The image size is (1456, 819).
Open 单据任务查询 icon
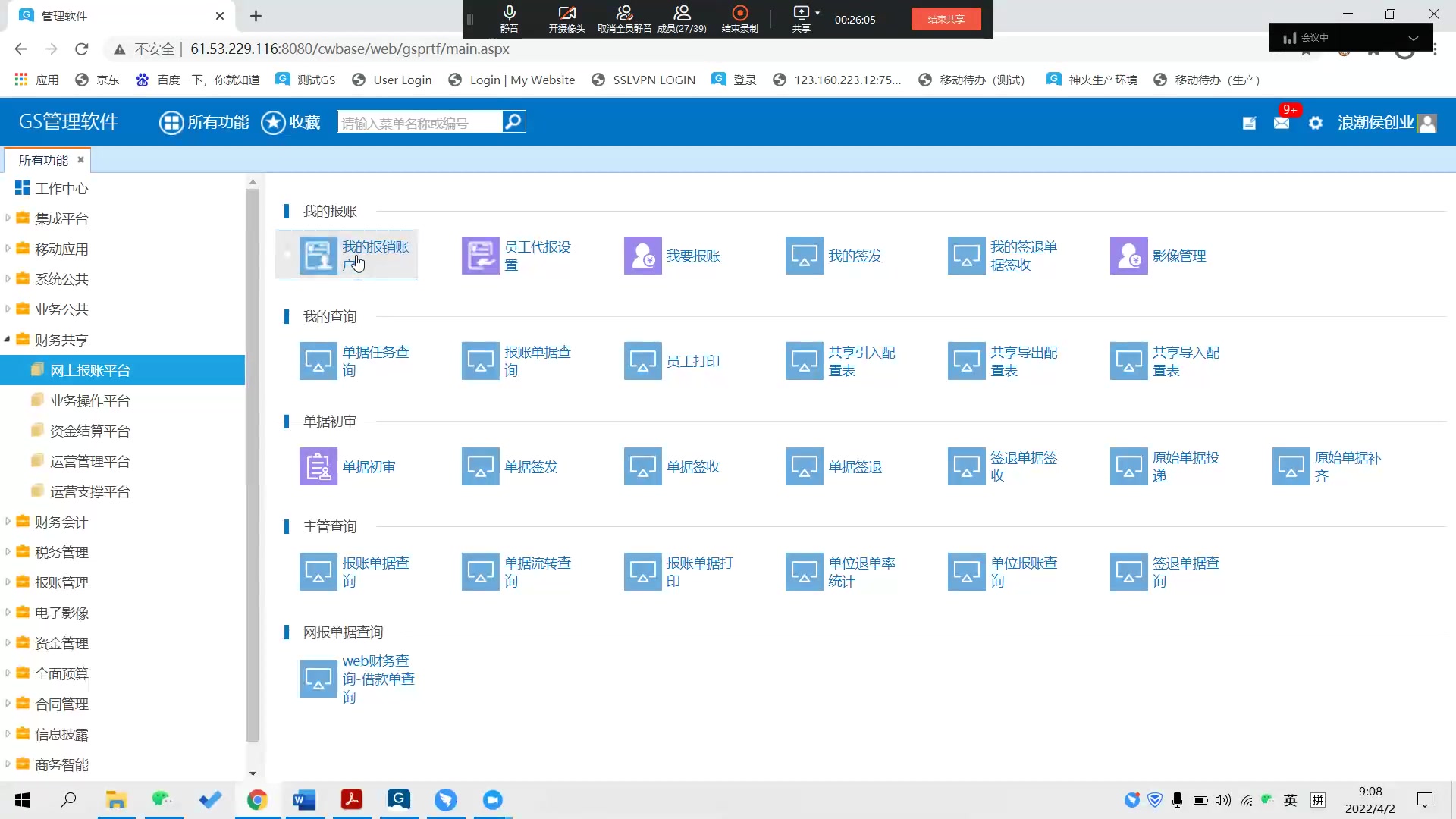318,361
